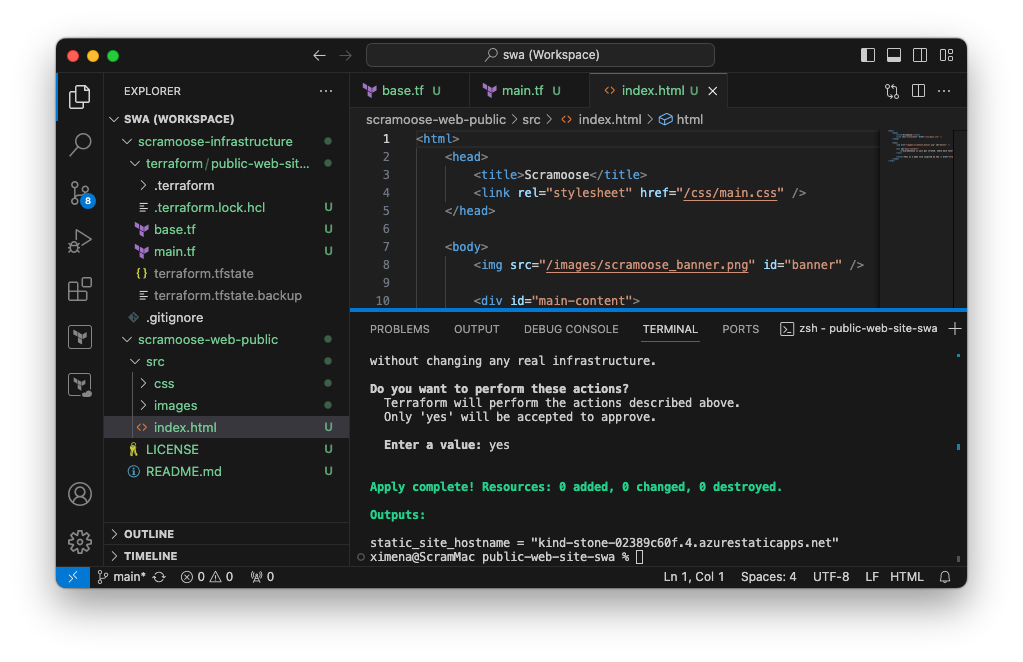The width and height of the screenshot is (1023, 662).
Task: Open the remote window indicator in status bar
Action: click(x=72, y=577)
